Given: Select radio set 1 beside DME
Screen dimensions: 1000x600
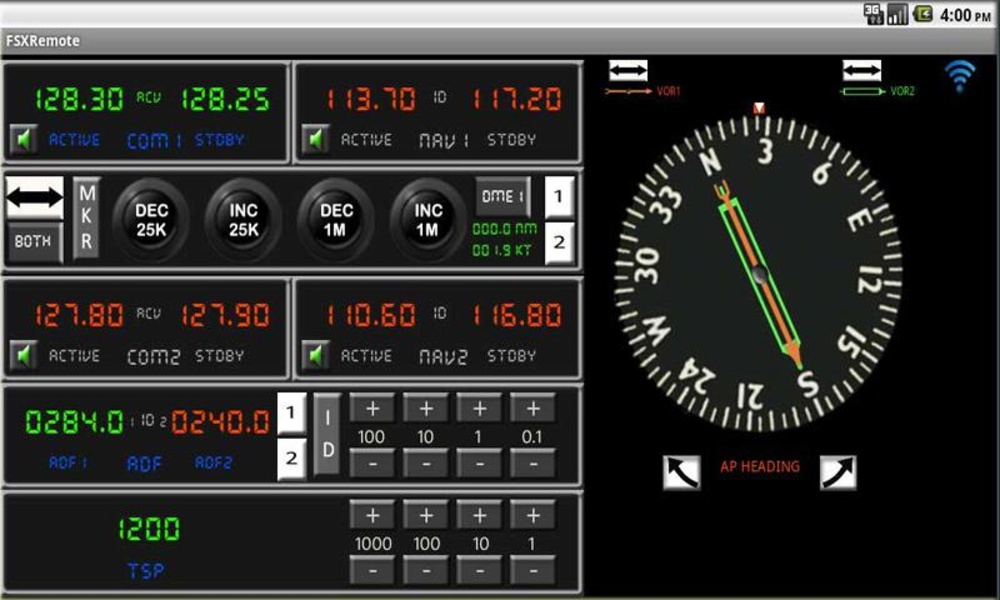Looking at the screenshot, I should point(559,196).
